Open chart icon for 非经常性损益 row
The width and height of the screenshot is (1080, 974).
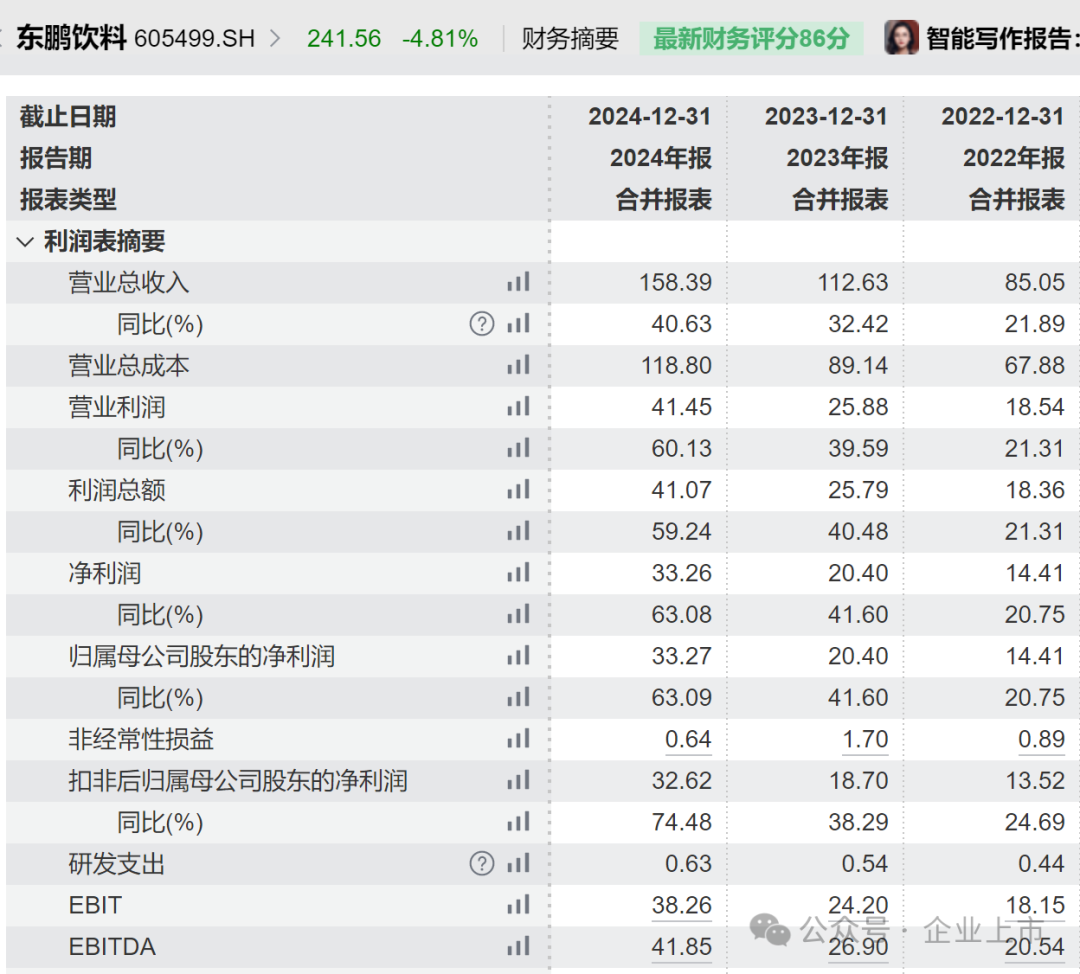(x=518, y=739)
